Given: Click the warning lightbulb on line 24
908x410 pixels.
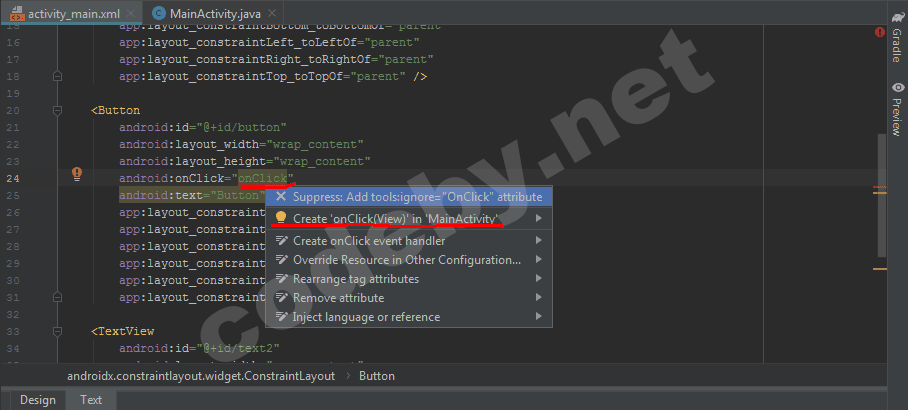Looking at the screenshot, I should coord(77,174).
